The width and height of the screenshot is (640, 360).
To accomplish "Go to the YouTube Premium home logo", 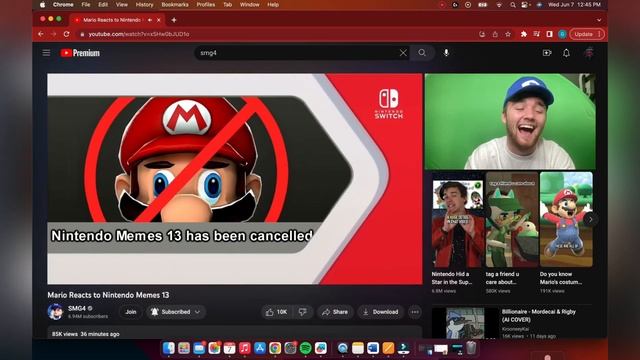I will [80, 53].
